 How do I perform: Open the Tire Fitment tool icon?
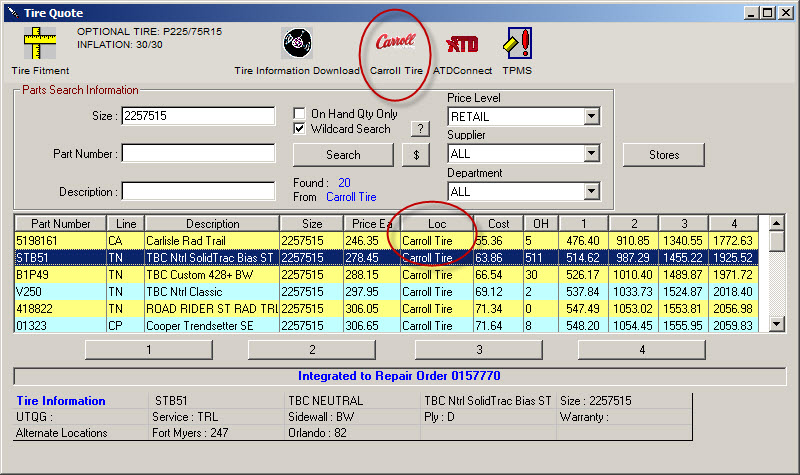40,44
